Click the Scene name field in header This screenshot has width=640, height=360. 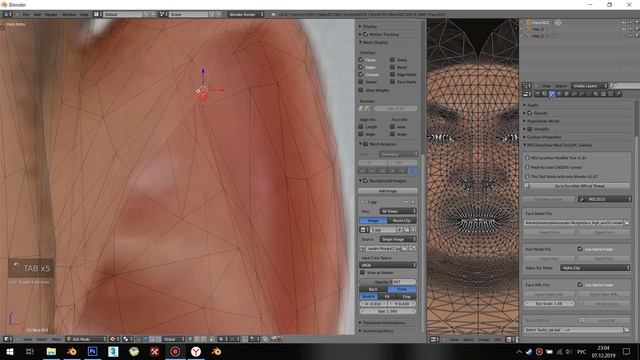pyautogui.click(x=189, y=14)
